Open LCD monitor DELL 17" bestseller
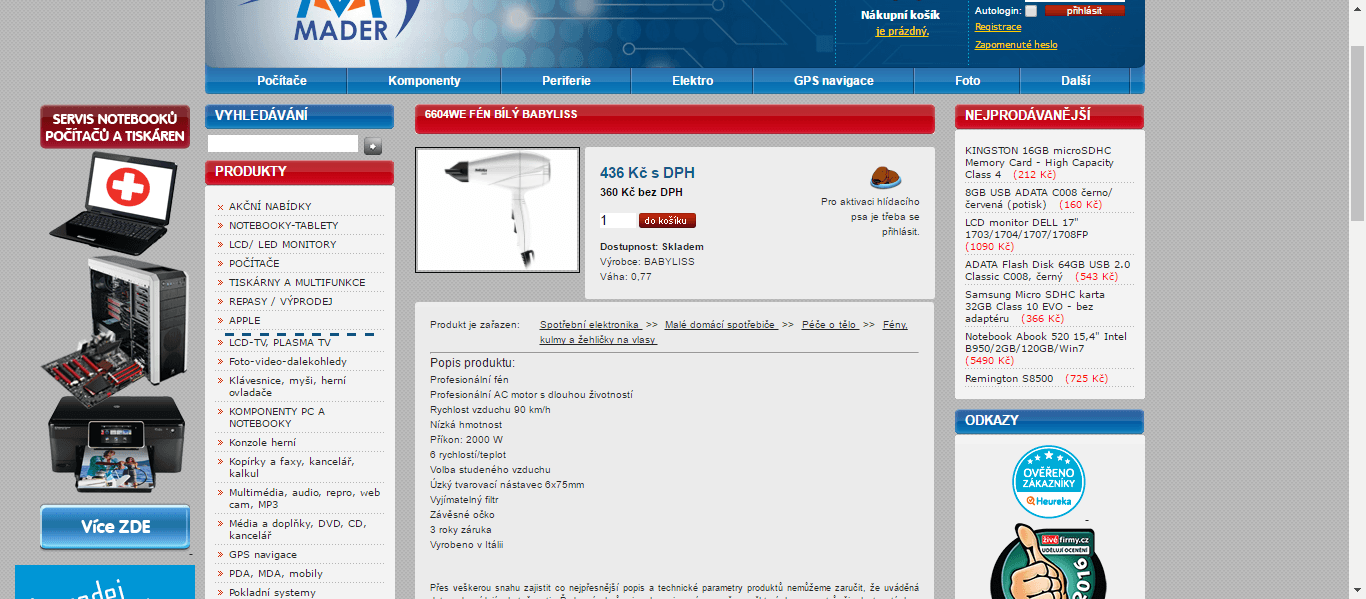The width and height of the screenshot is (1366, 599). tap(1026, 228)
